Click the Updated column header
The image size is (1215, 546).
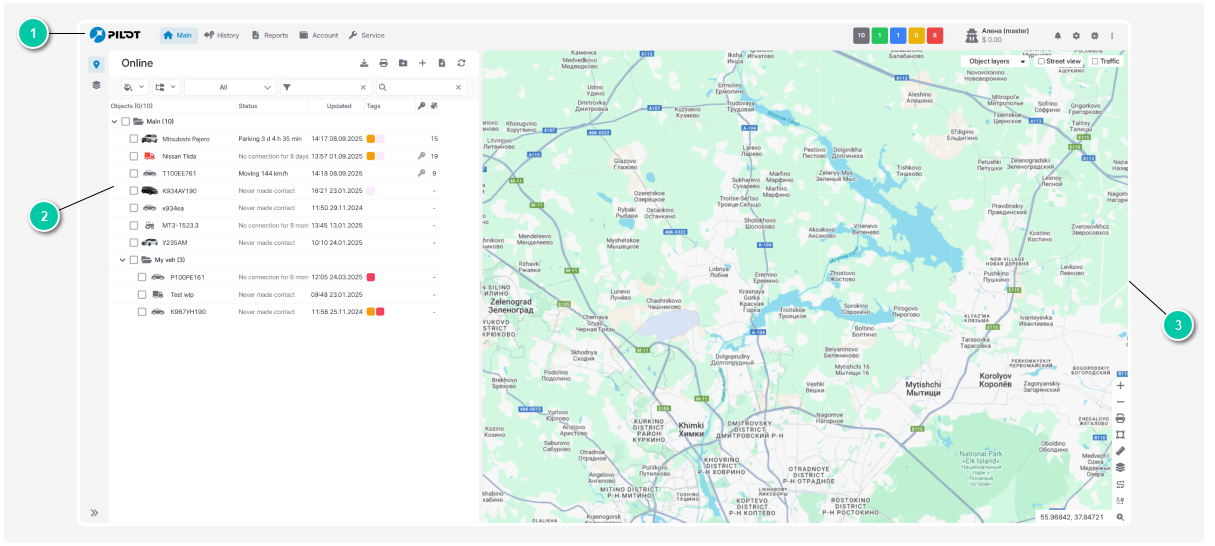(x=338, y=105)
